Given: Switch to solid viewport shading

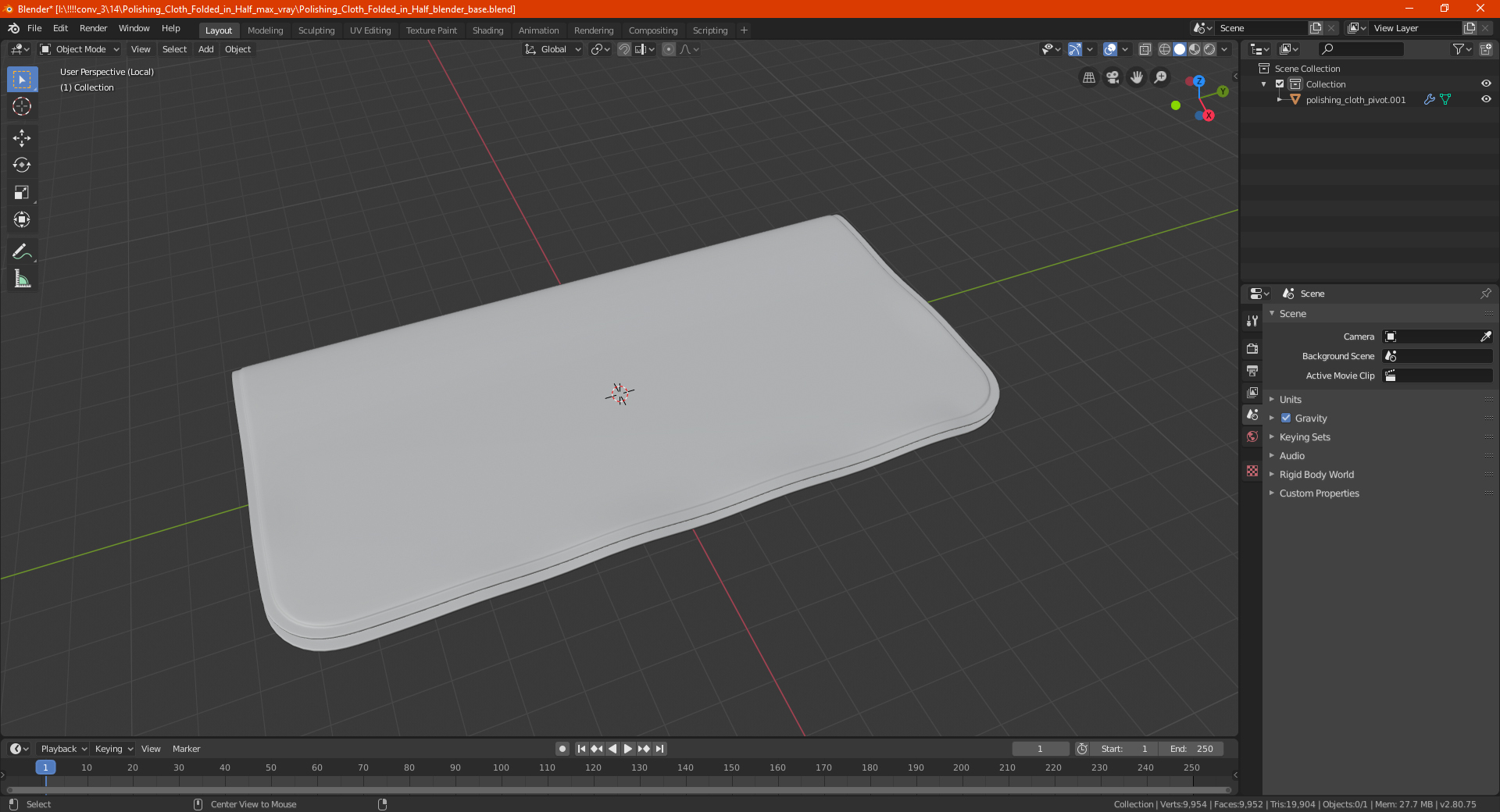Looking at the screenshot, I should 1180,49.
